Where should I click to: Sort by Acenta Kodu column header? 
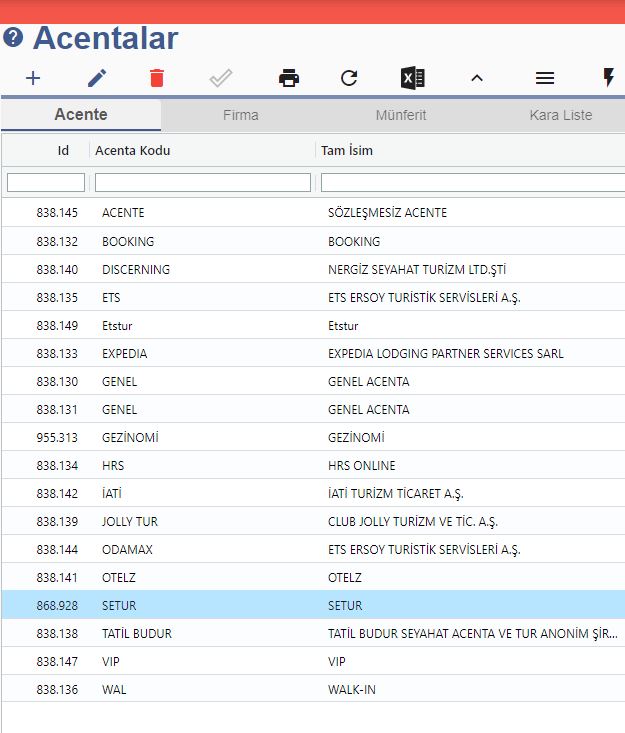pyautogui.click(x=133, y=151)
